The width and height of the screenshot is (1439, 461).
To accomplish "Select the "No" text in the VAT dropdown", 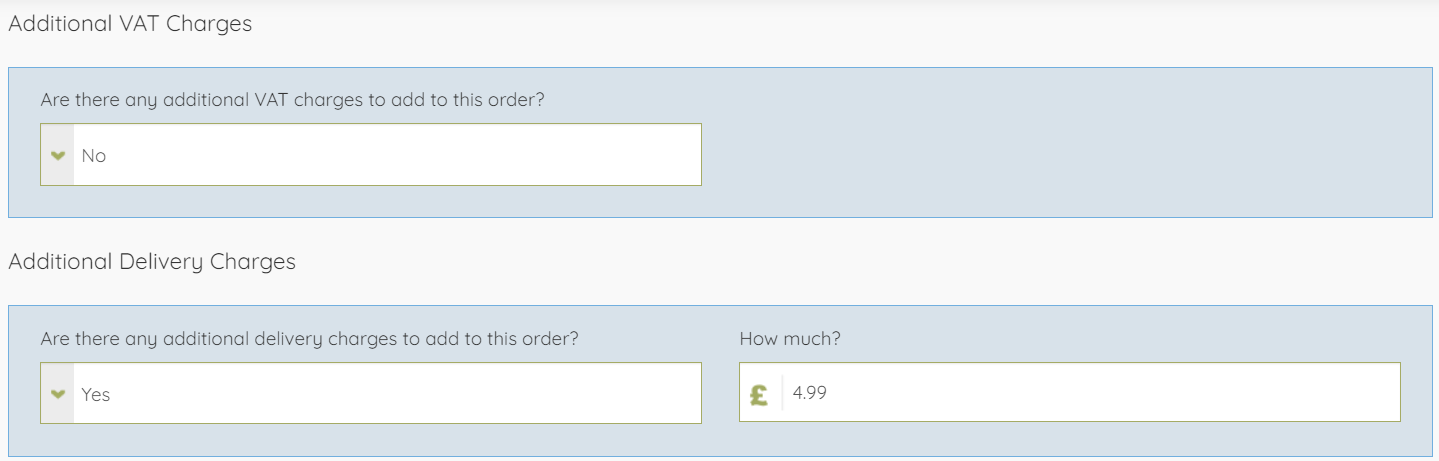I will (94, 156).
